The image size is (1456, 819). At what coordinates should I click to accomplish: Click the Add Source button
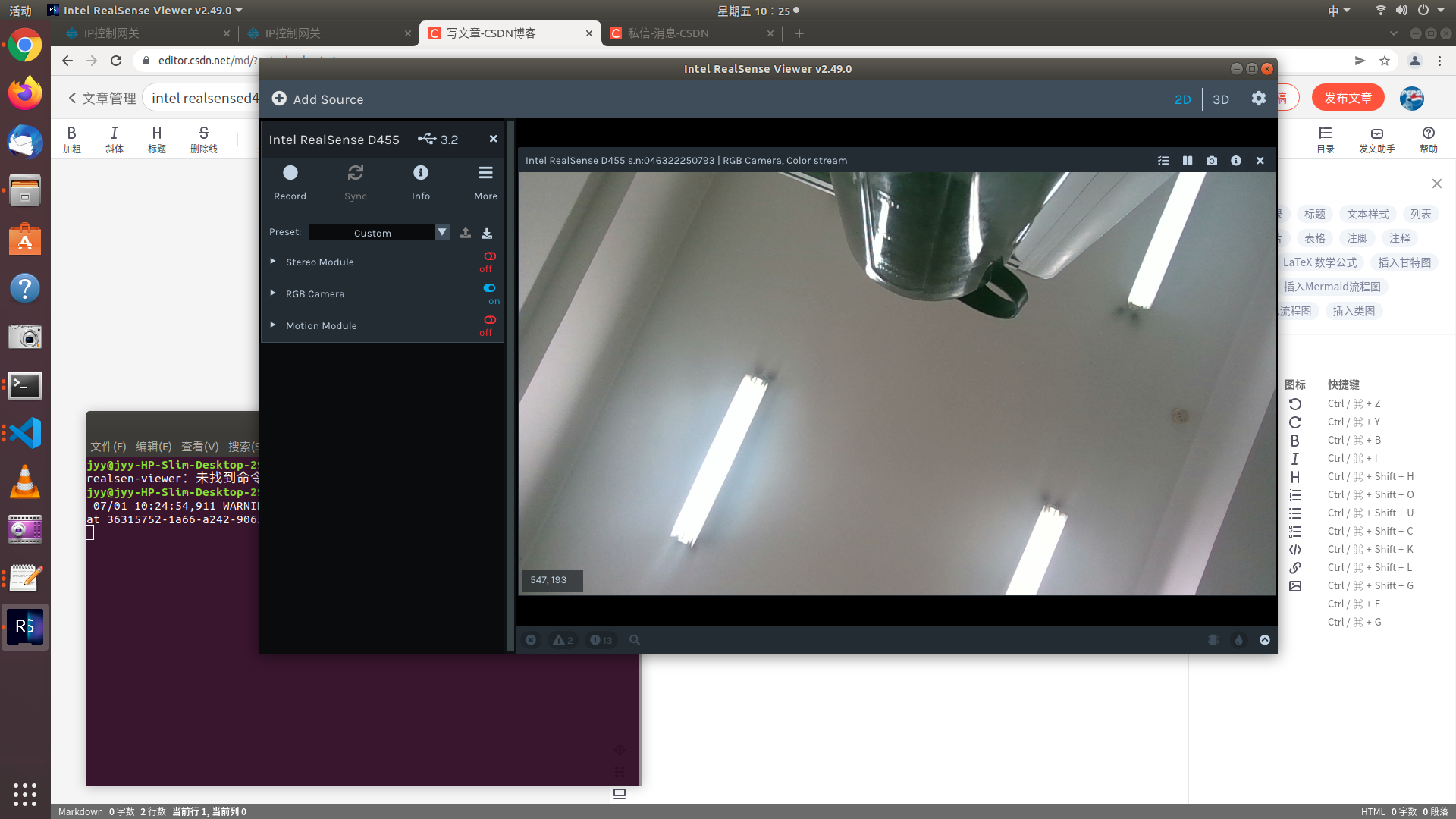317,99
